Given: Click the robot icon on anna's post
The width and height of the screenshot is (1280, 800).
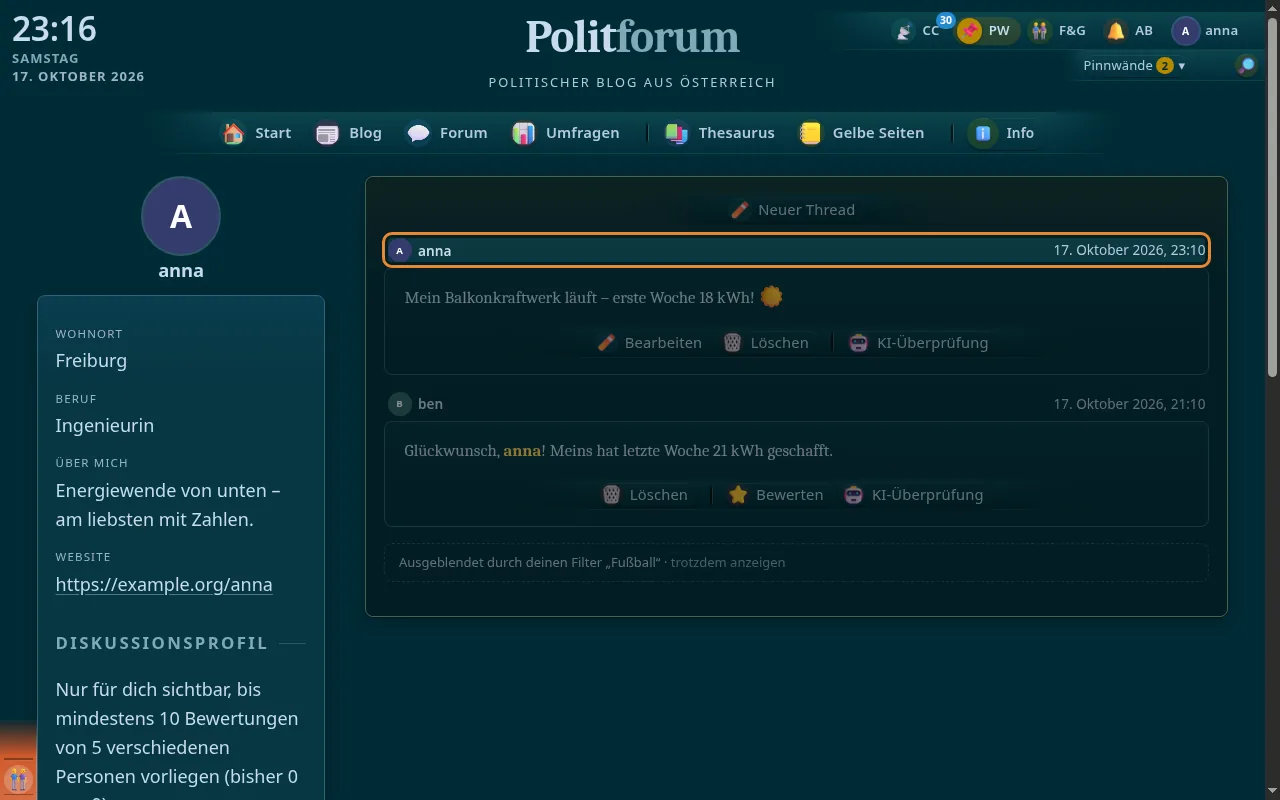Looking at the screenshot, I should pos(858,343).
